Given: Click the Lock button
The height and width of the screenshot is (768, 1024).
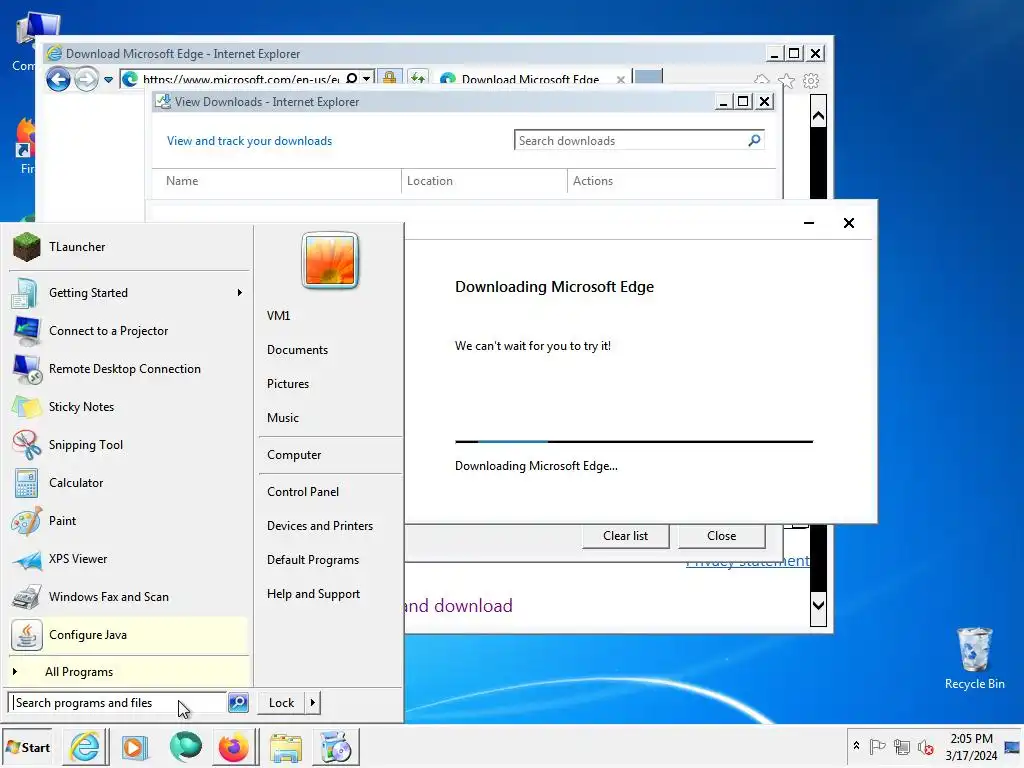Looking at the screenshot, I should [281, 703].
